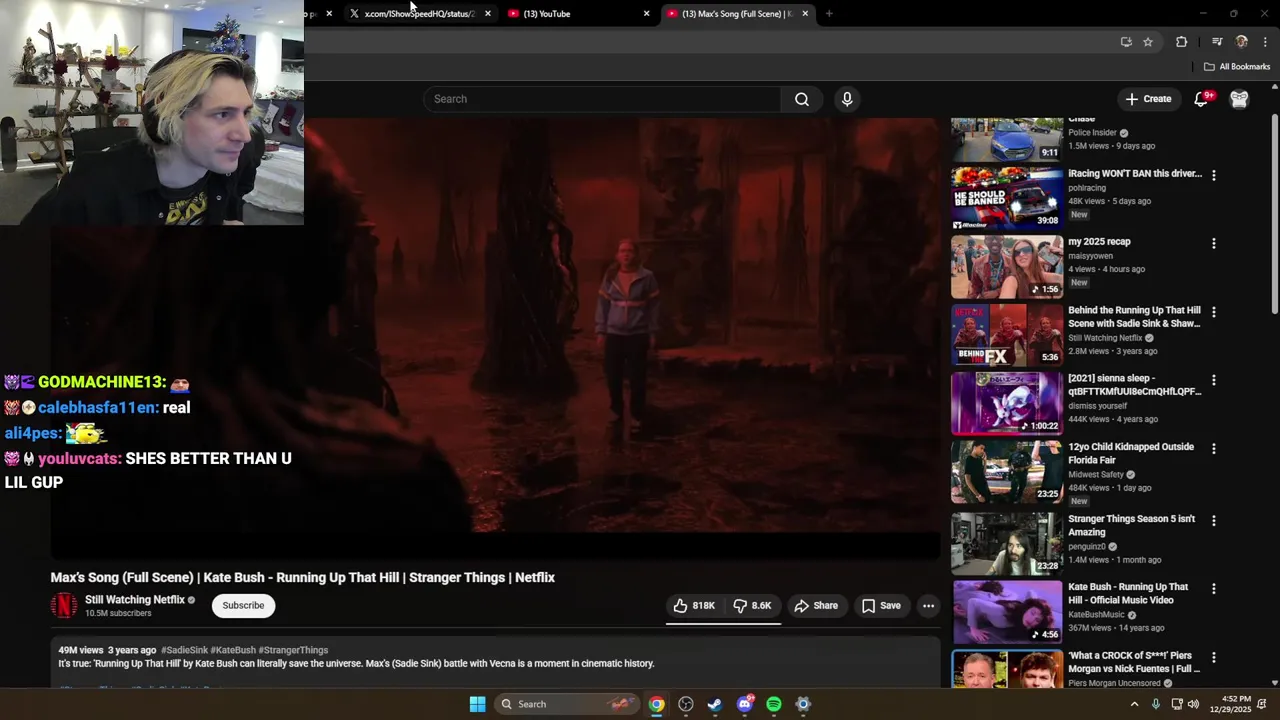Open options for sienna sleep video
The image size is (1280, 720).
pos(1214,380)
